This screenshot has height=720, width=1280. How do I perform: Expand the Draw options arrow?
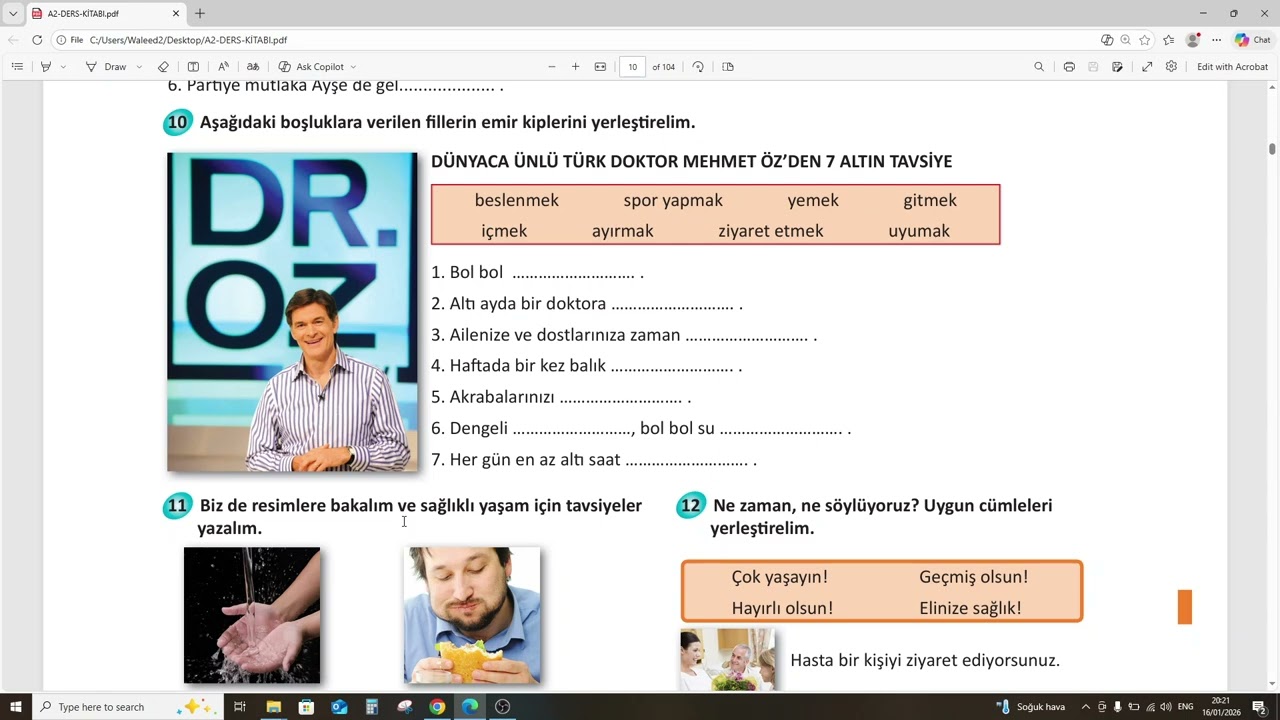pyautogui.click(x=138, y=67)
